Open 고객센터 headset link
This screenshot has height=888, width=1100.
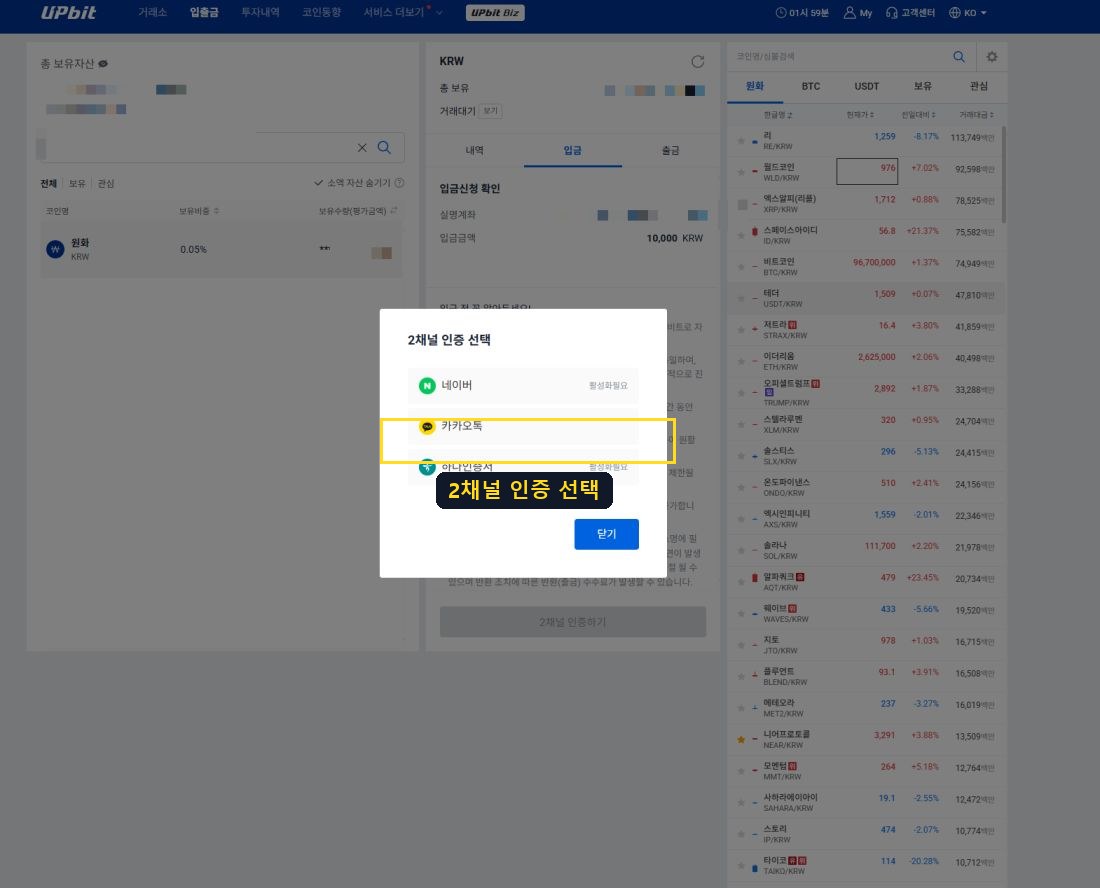click(910, 13)
